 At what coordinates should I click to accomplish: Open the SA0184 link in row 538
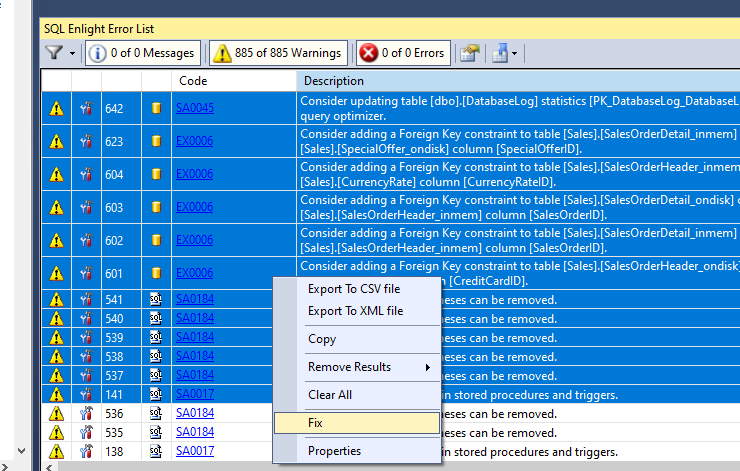point(195,356)
